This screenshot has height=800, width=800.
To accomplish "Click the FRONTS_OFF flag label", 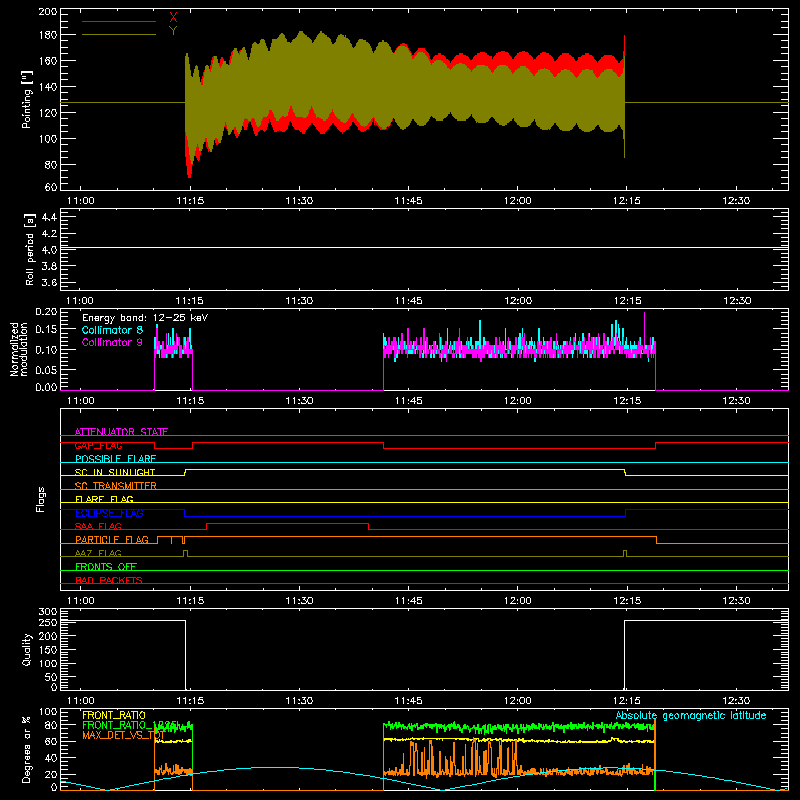I will [106, 566].
